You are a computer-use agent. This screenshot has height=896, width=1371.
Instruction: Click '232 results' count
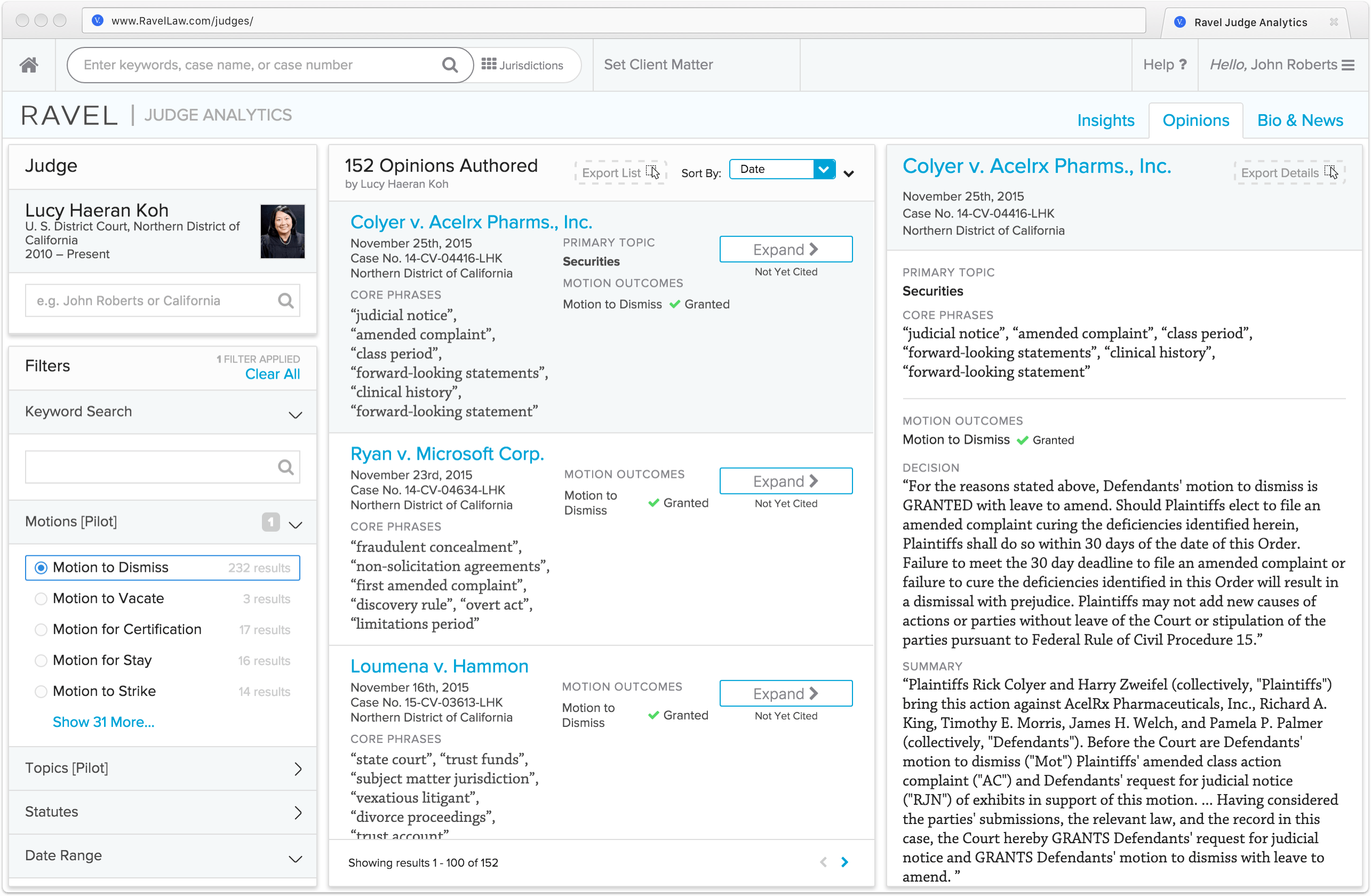(x=259, y=568)
